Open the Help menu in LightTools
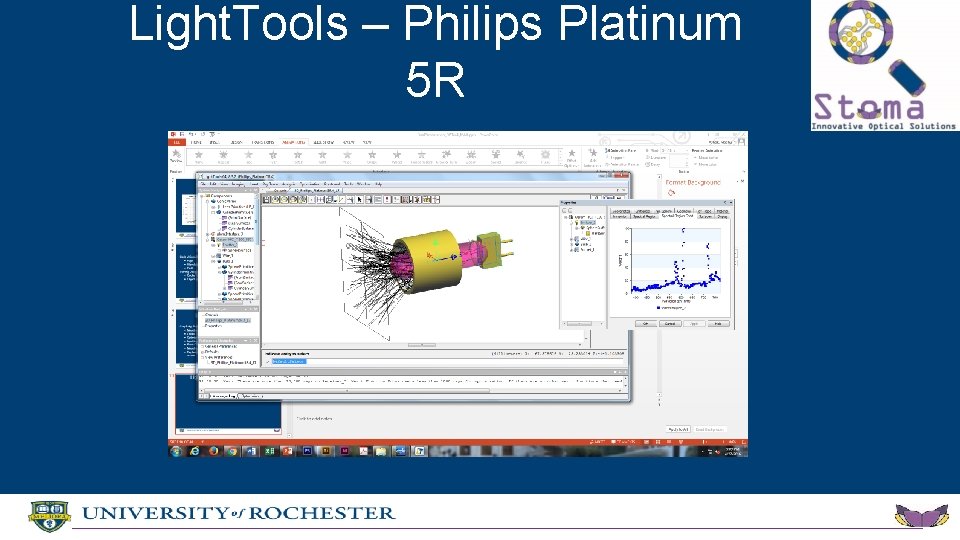Viewport: 960px width, 540px height. 378,184
